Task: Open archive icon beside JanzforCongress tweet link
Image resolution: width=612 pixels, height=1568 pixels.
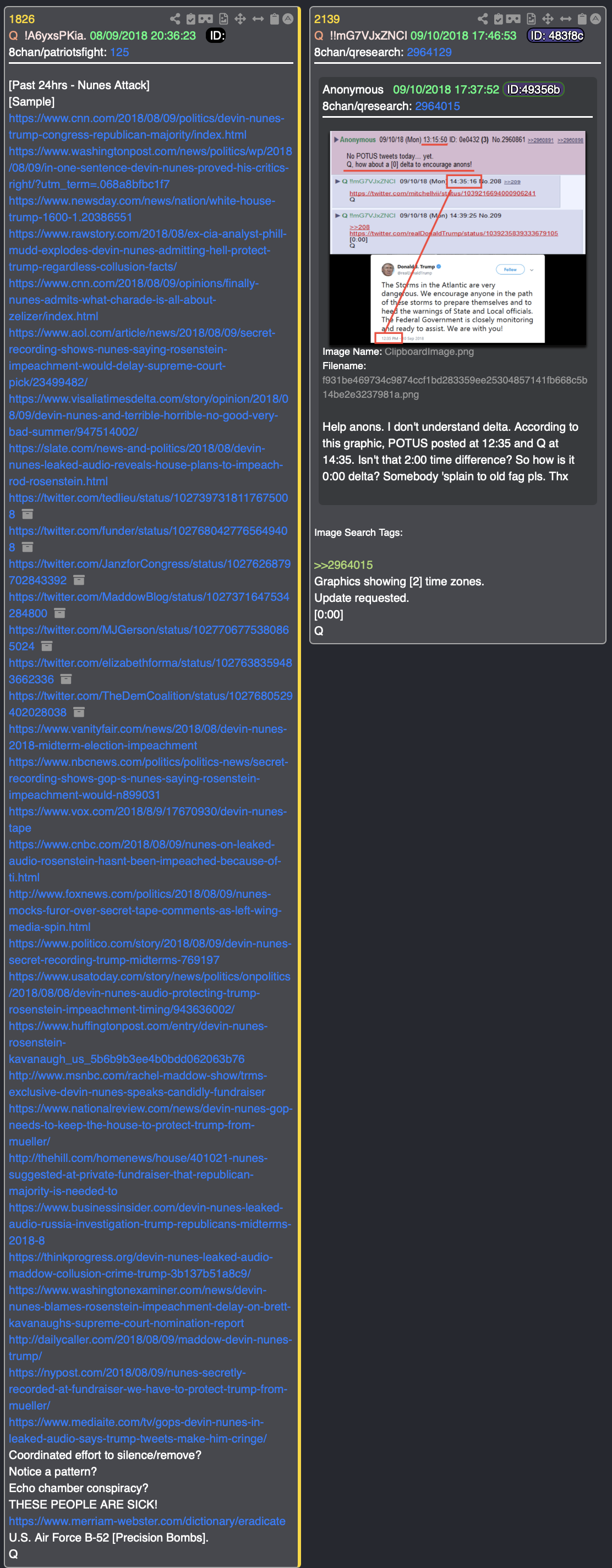Action: [x=79, y=580]
